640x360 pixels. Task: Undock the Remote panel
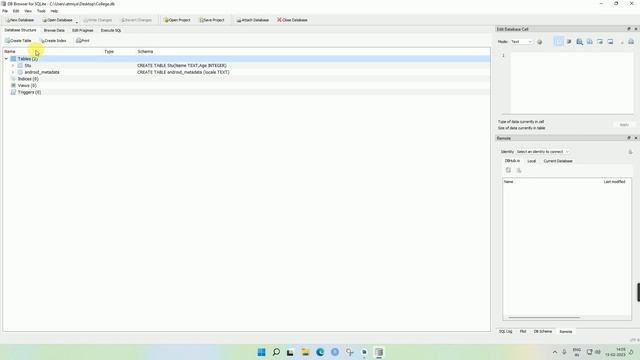click(629, 138)
